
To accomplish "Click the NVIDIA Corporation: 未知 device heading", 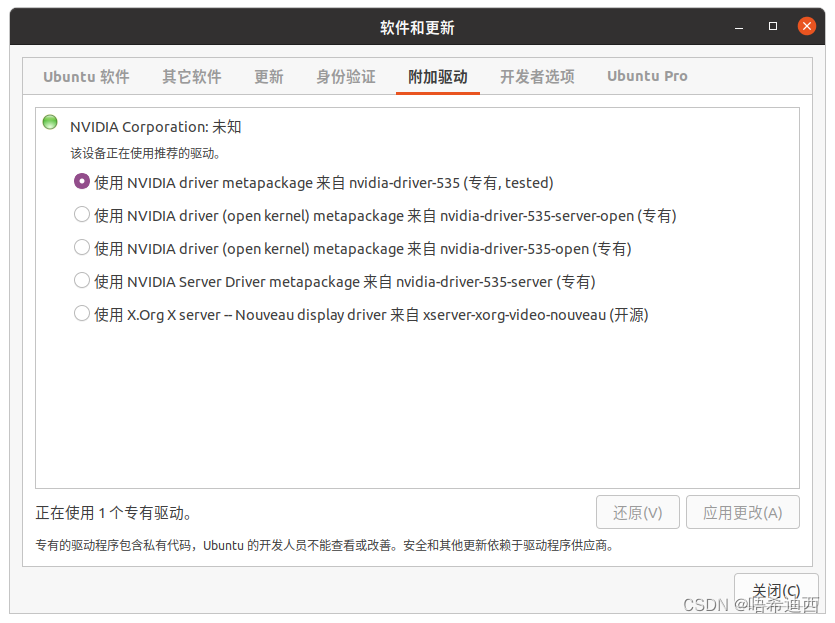I will click(155, 127).
